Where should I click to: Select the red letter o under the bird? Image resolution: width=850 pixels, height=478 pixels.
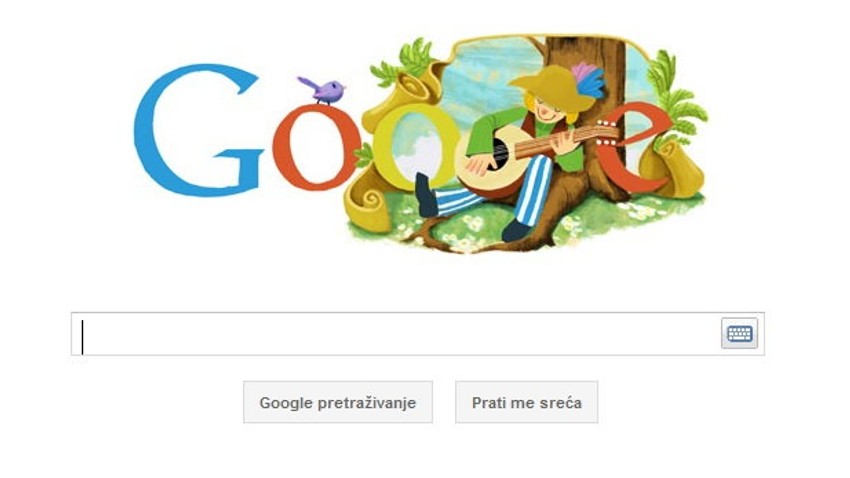tap(316, 147)
